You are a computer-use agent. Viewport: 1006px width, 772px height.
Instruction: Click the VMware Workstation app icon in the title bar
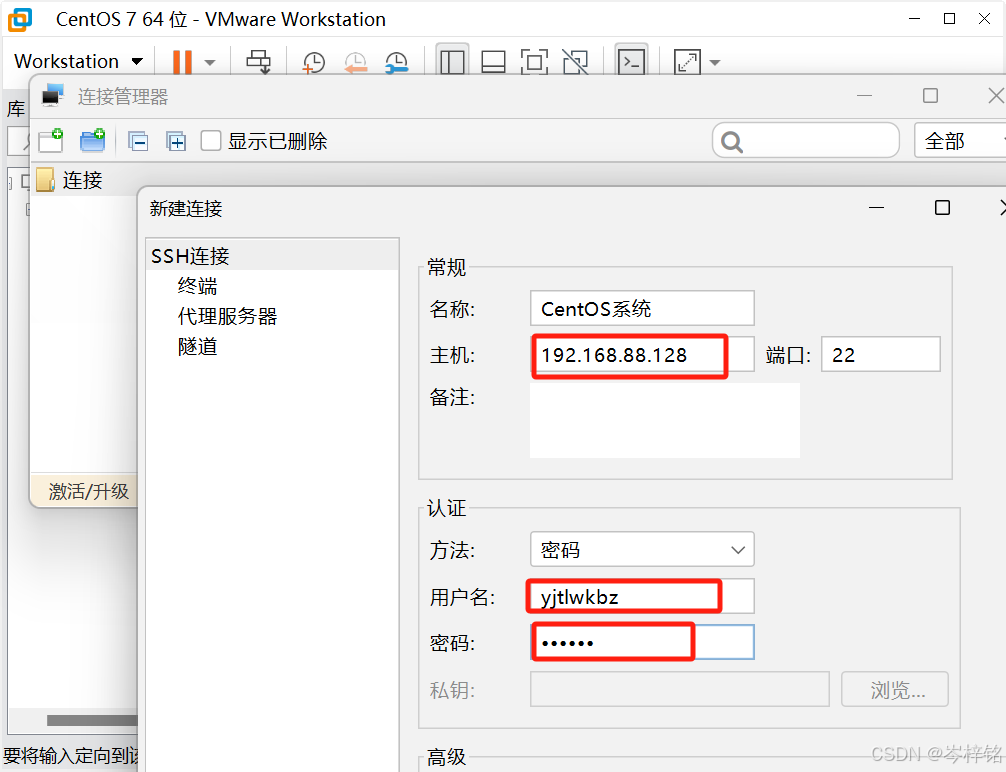coord(20,19)
